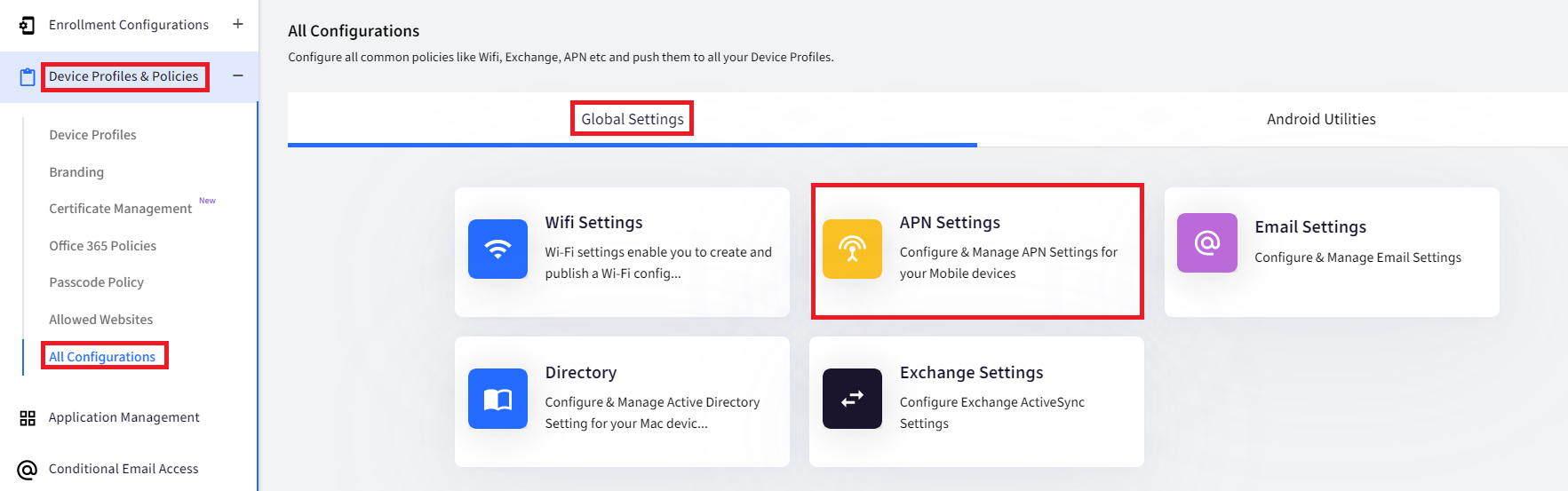Screen dimensions: 1568x491
Task: Open Passcode Policy in sidebar
Action: [x=96, y=282]
